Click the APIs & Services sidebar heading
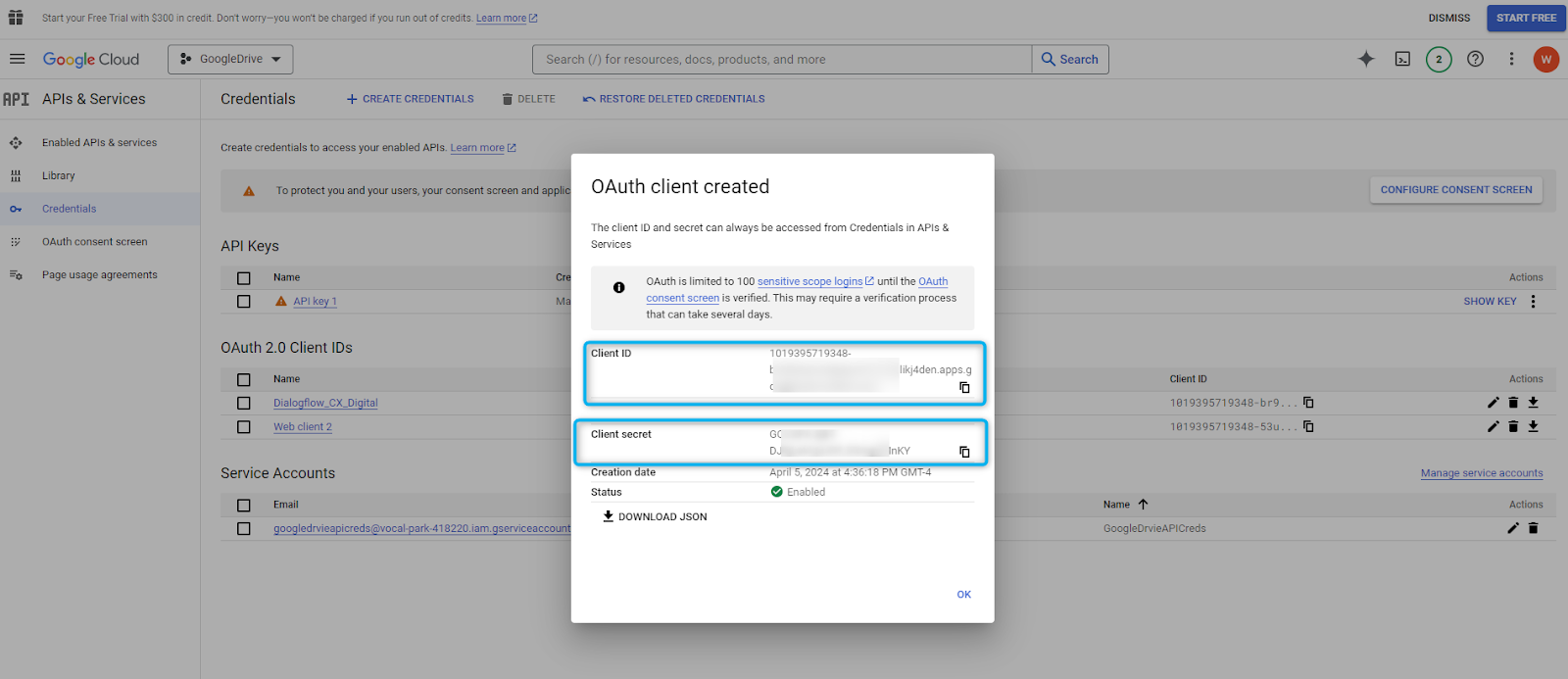The height and width of the screenshot is (679, 1568). pos(94,99)
